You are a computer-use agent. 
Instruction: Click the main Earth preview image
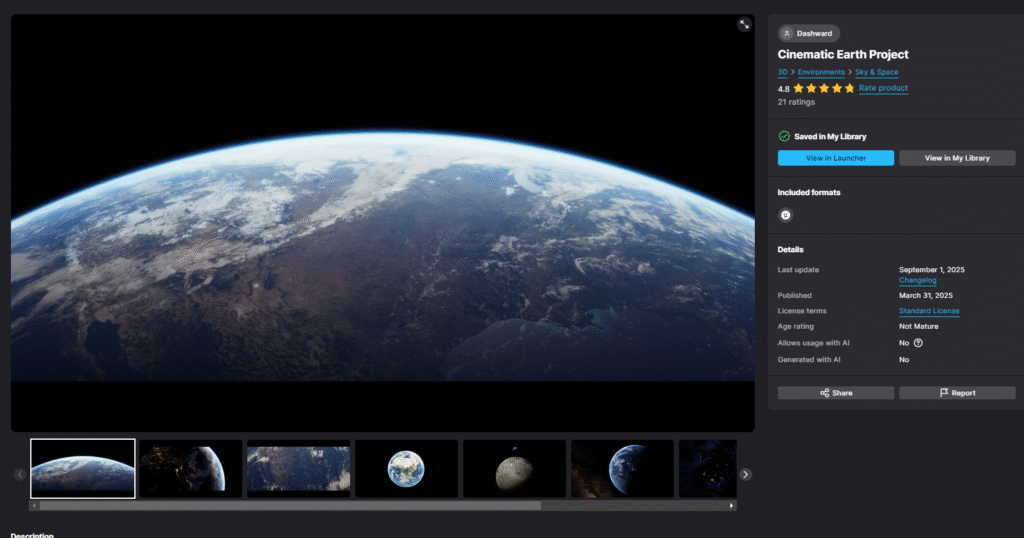click(x=383, y=223)
